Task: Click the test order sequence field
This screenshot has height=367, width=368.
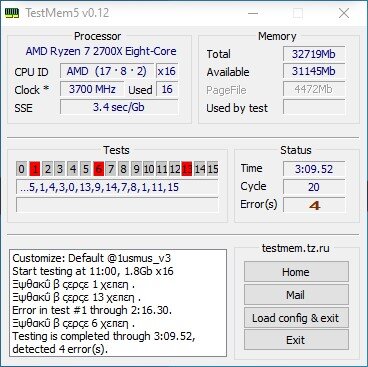Action: pyautogui.click(x=117, y=187)
